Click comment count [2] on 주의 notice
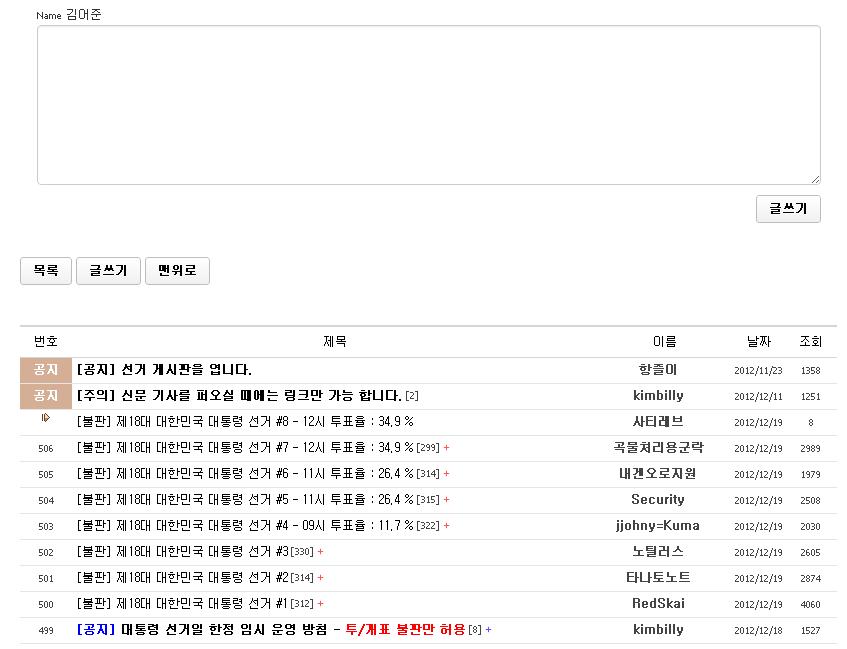This screenshot has width=847, height=649. point(412,396)
